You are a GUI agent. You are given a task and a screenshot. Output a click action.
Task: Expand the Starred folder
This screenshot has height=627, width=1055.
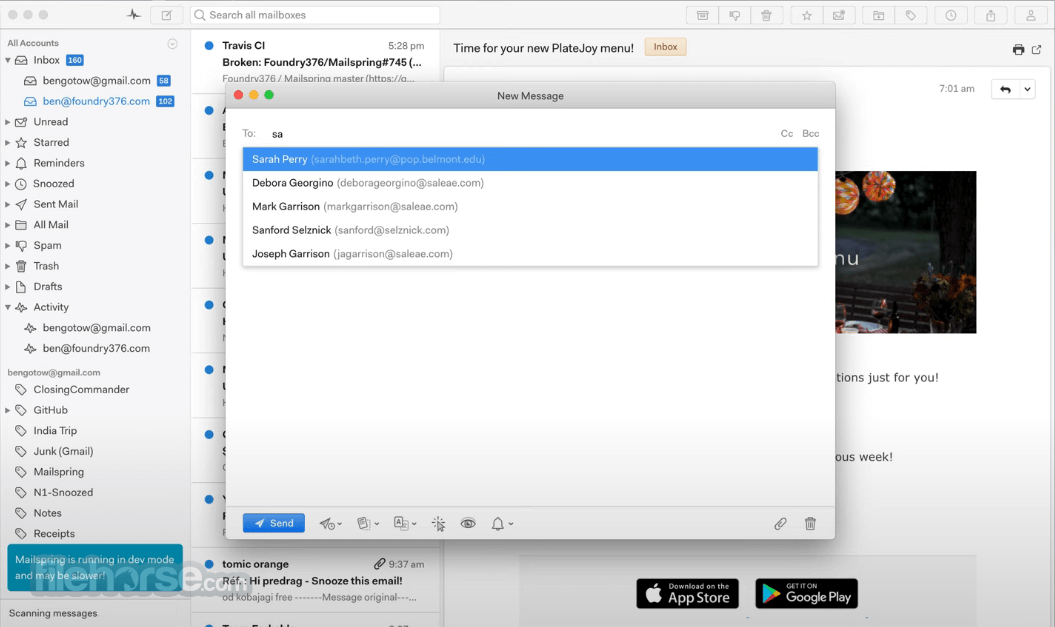pyautogui.click(x=7, y=143)
